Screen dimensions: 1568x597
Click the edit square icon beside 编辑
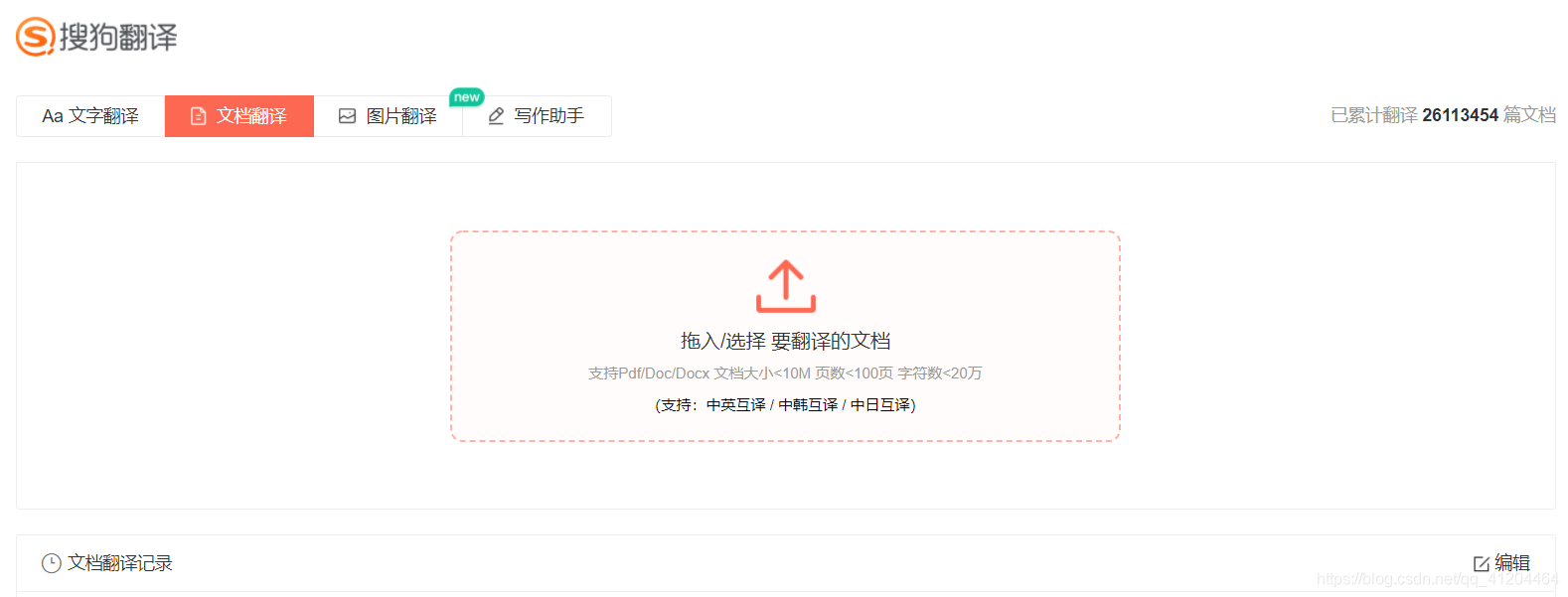tap(1482, 563)
